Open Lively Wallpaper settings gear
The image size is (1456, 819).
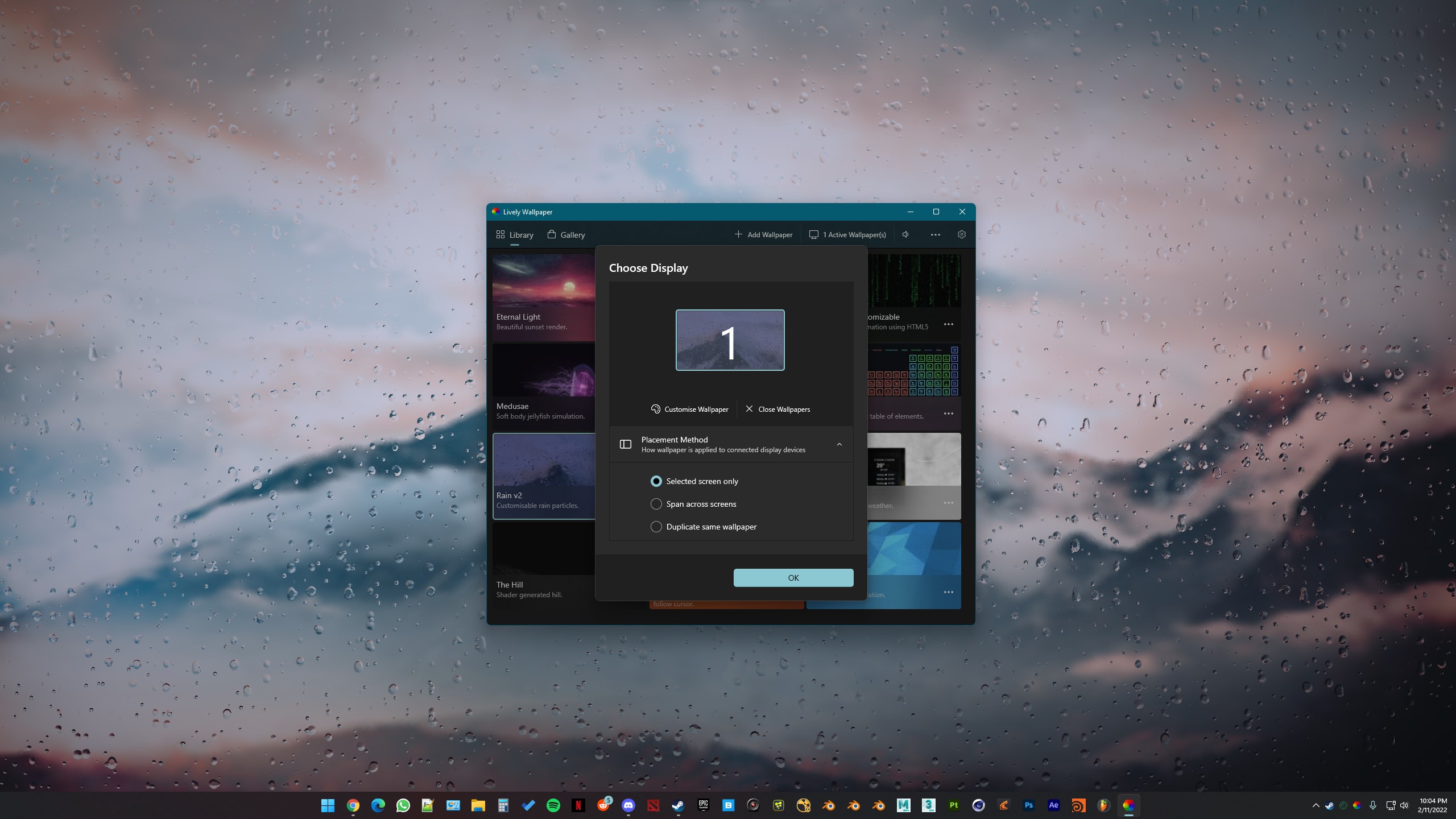coord(961,234)
